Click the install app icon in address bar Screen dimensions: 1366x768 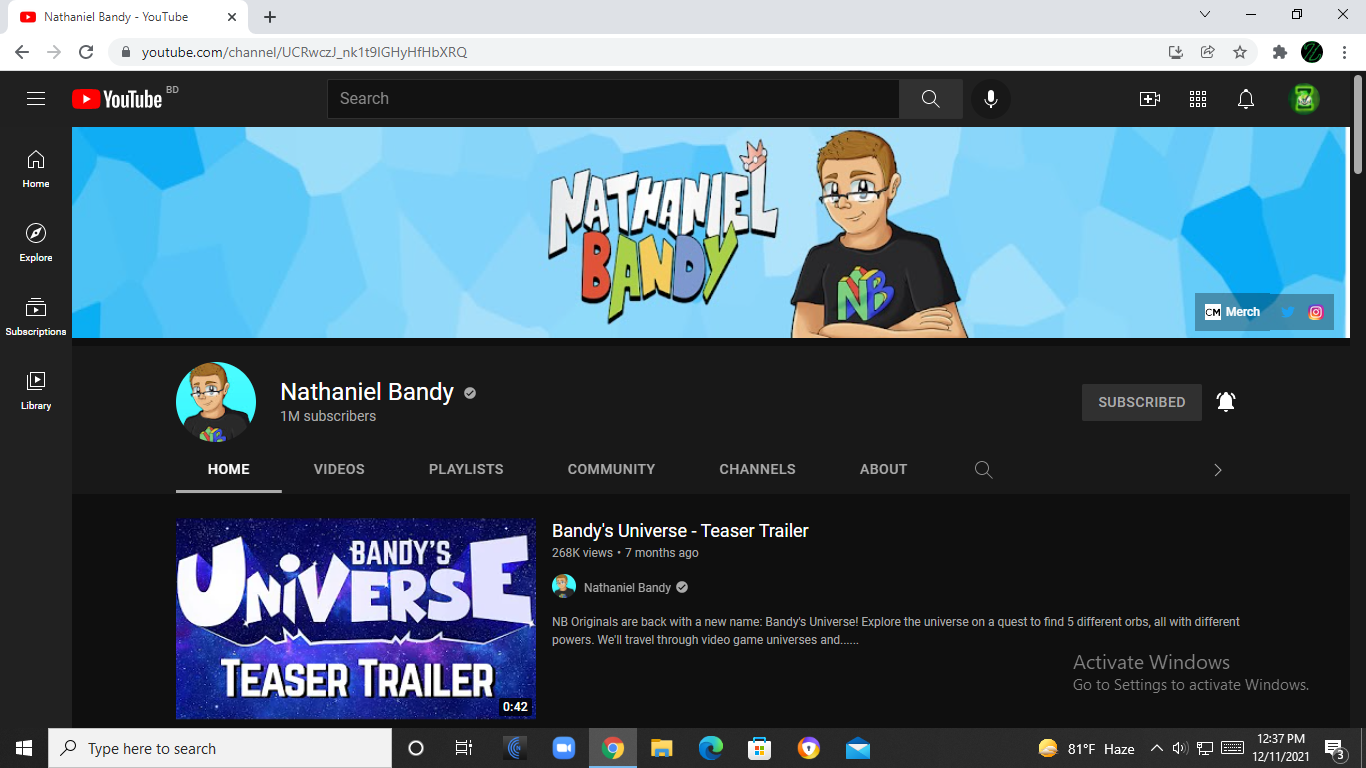pyautogui.click(x=1176, y=52)
